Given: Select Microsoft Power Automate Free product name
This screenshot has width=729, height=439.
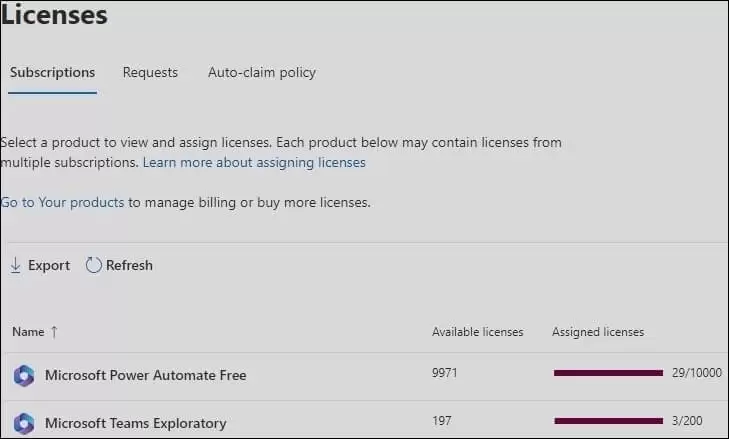Looking at the screenshot, I should click(x=145, y=376).
